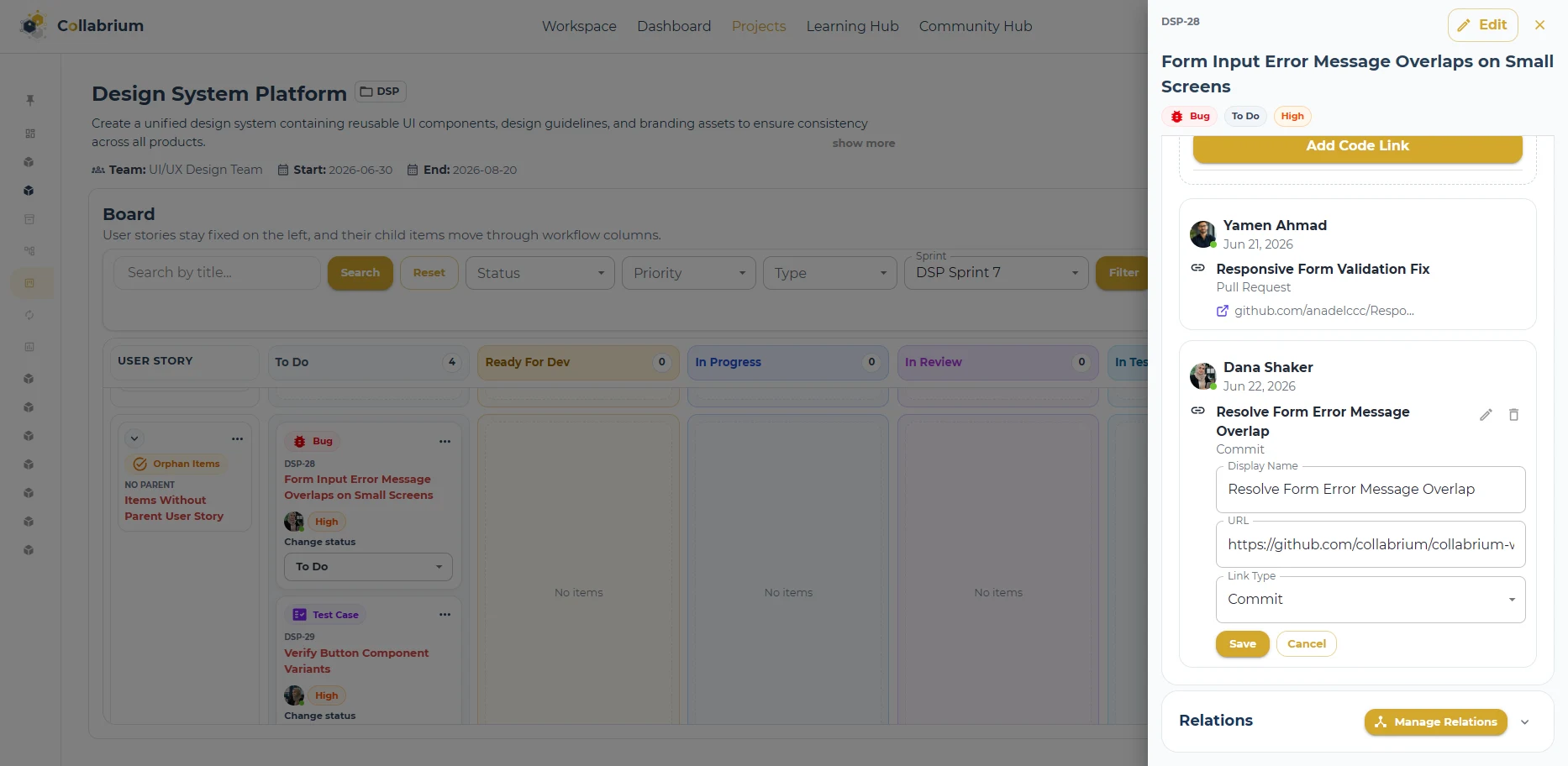Image resolution: width=1568 pixels, height=766 pixels.
Task: Open the Learning Hub menu item
Action: (x=852, y=26)
